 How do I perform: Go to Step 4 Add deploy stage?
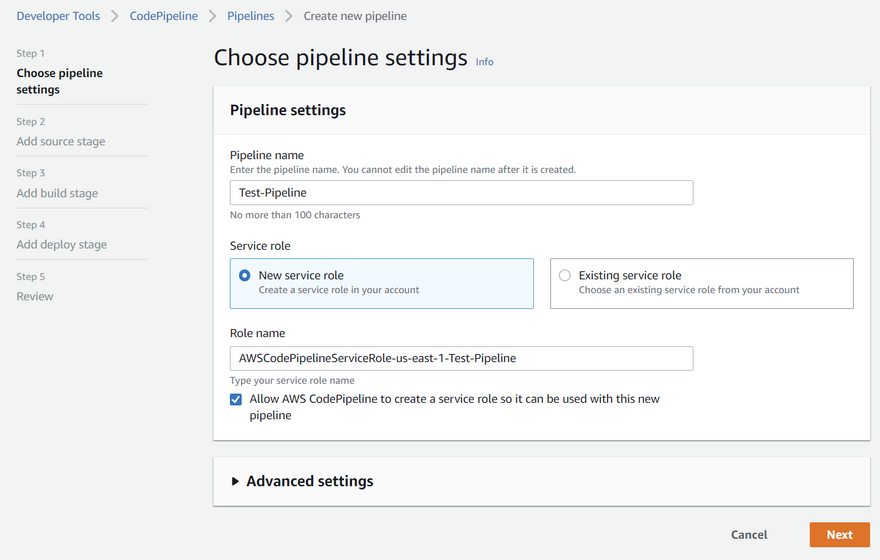61,244
